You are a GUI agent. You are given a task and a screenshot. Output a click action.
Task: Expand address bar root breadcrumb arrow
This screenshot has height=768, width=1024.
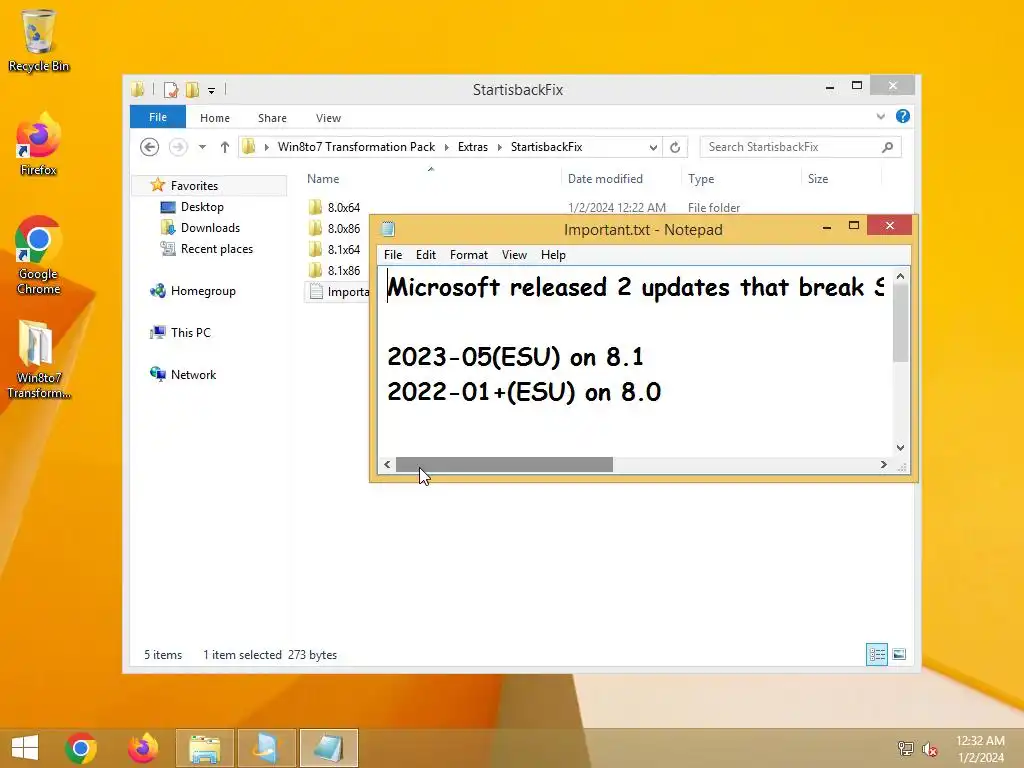point(266,147)
